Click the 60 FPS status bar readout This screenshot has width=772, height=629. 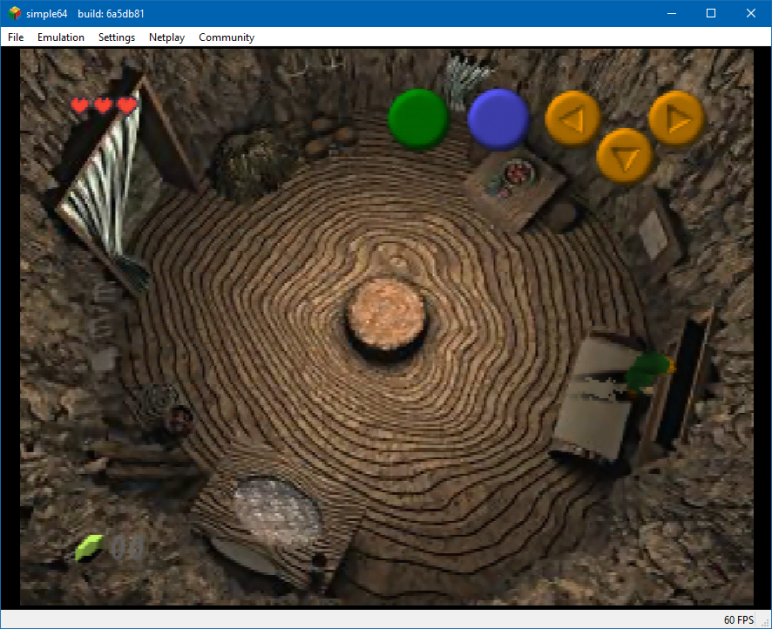[x=739, y=620]
